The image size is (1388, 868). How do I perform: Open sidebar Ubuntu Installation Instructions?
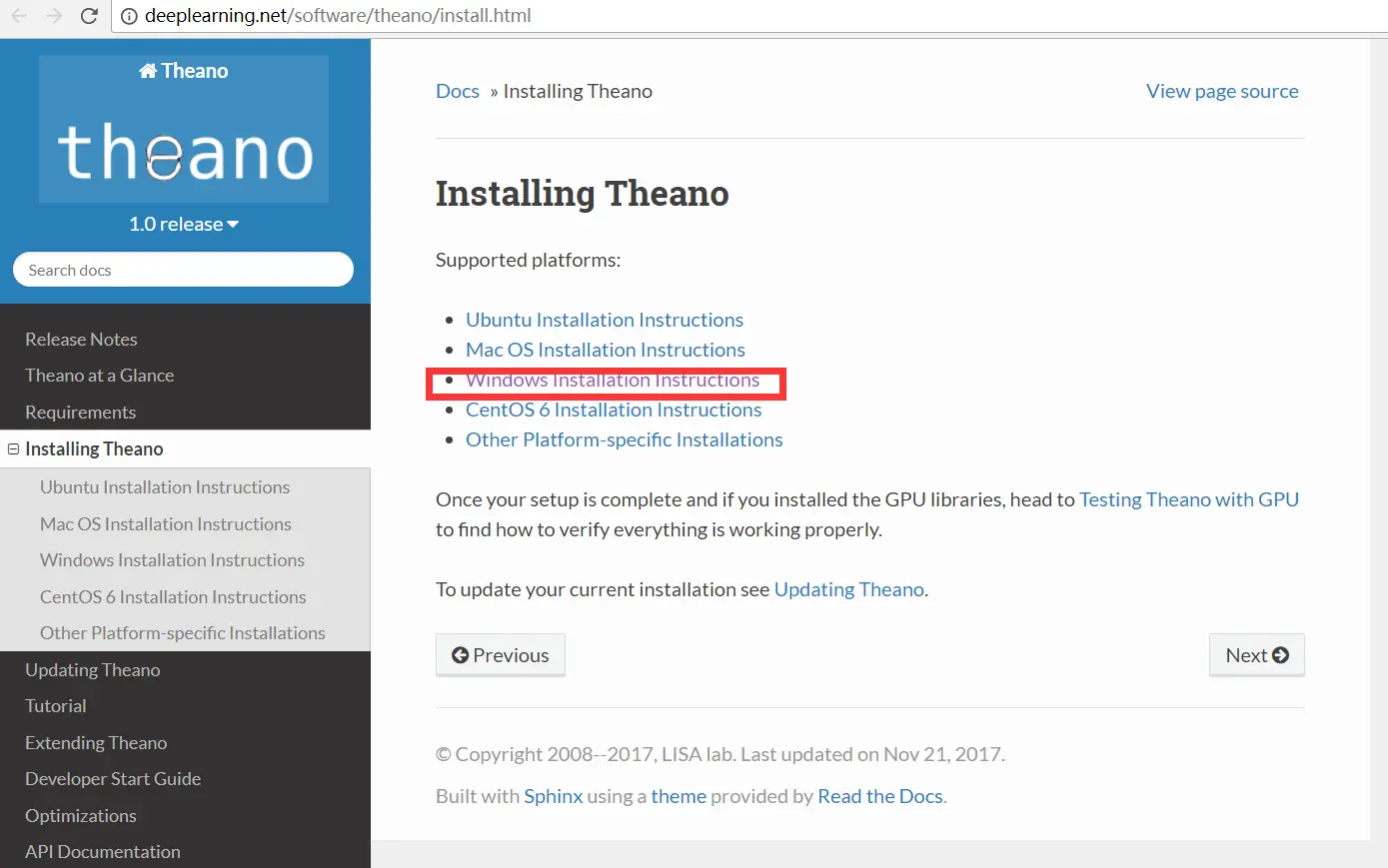click(x=165, y=487)
